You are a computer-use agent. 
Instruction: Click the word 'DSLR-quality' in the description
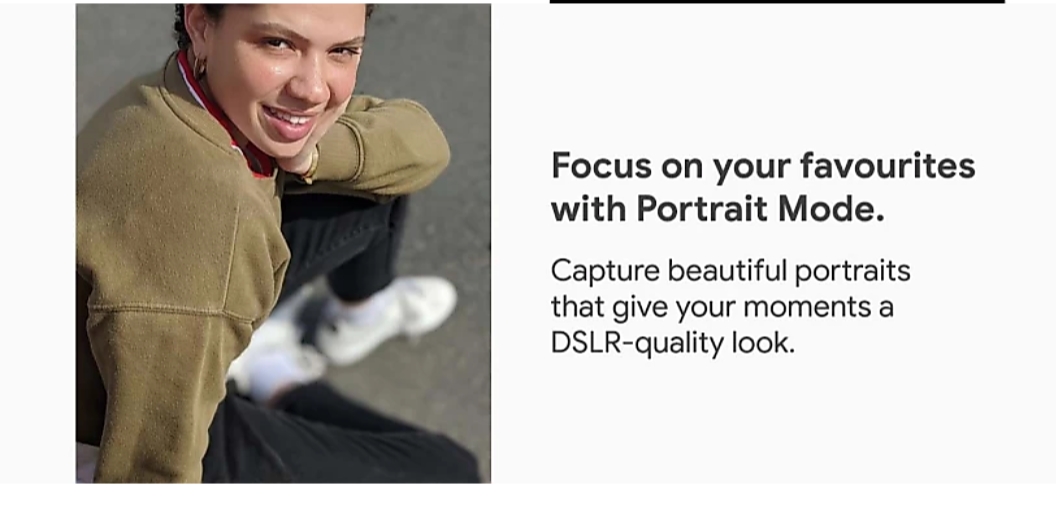click(637, 344)
